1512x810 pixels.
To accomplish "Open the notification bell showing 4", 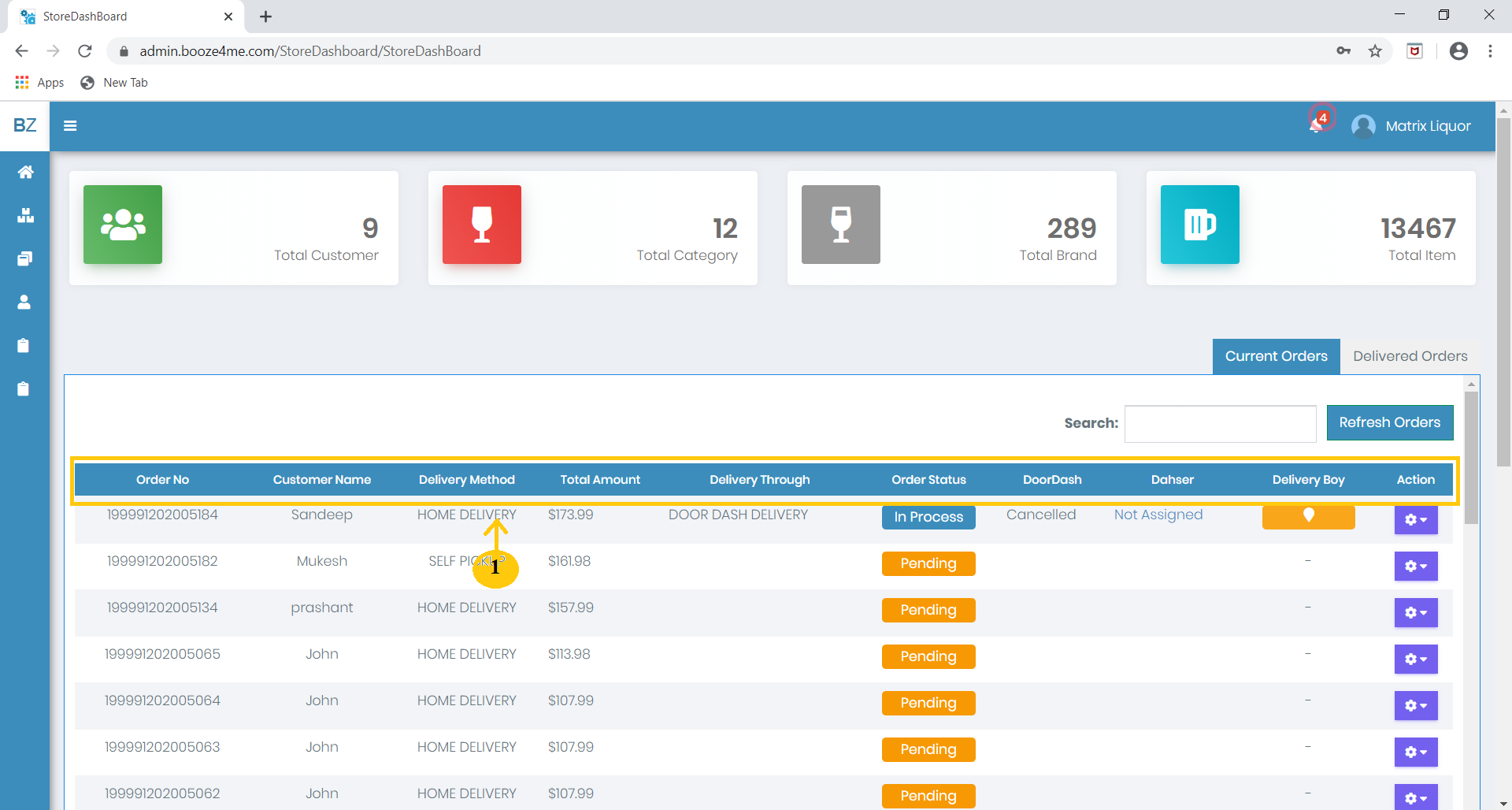I will 1319,122.
